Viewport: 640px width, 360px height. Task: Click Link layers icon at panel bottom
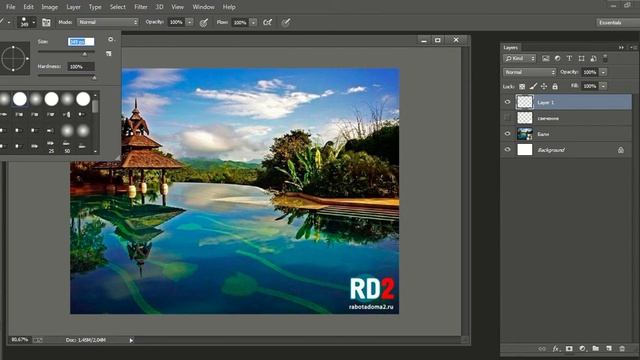coord(542,349)
